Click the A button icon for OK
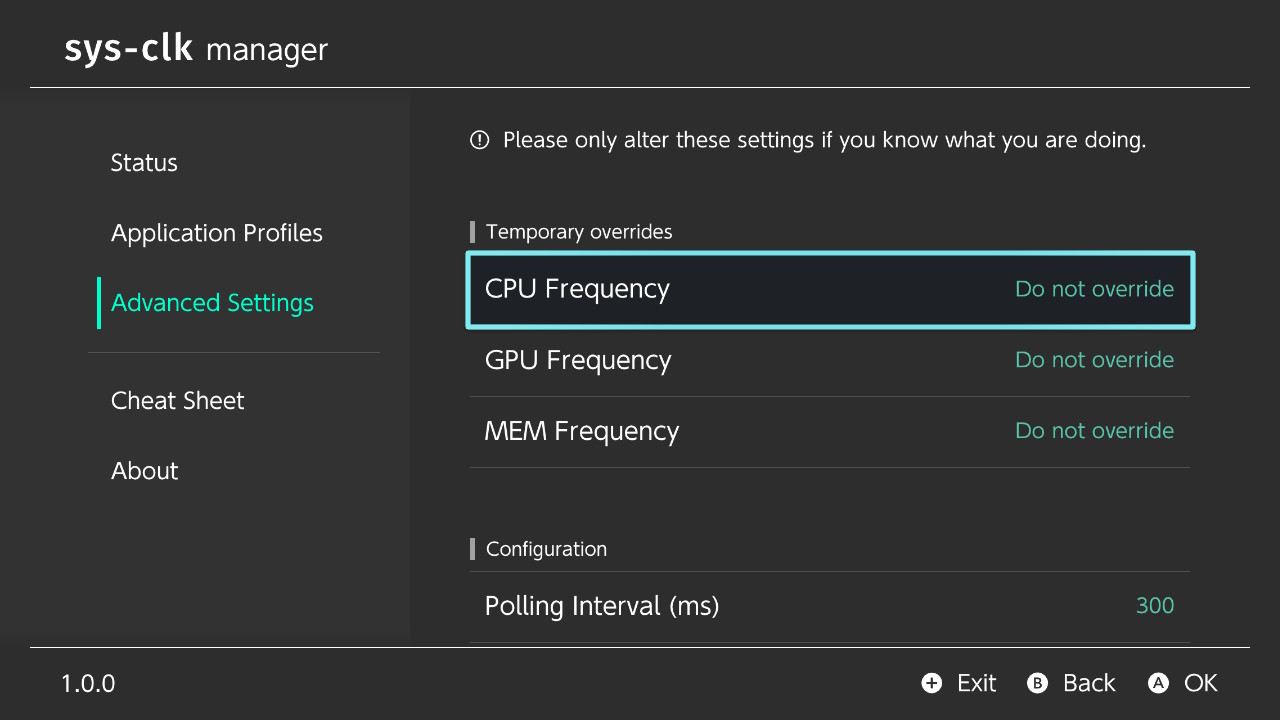The height and width of the screenshot is (720, 1280). pyautogui.click(x=1160, y=683)
